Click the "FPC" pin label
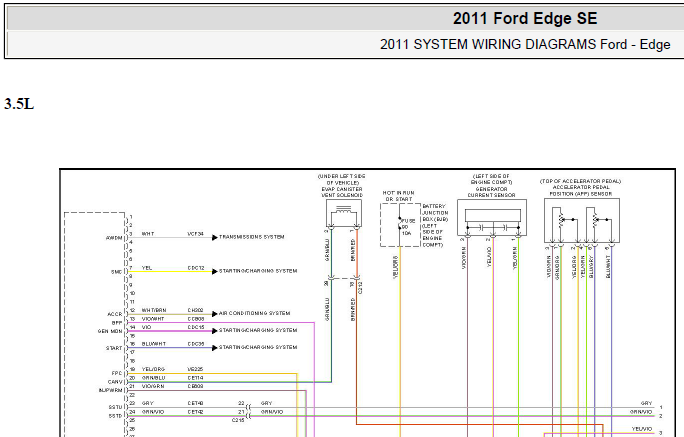The width and height of the screenshot is (684, 437). 117,373
